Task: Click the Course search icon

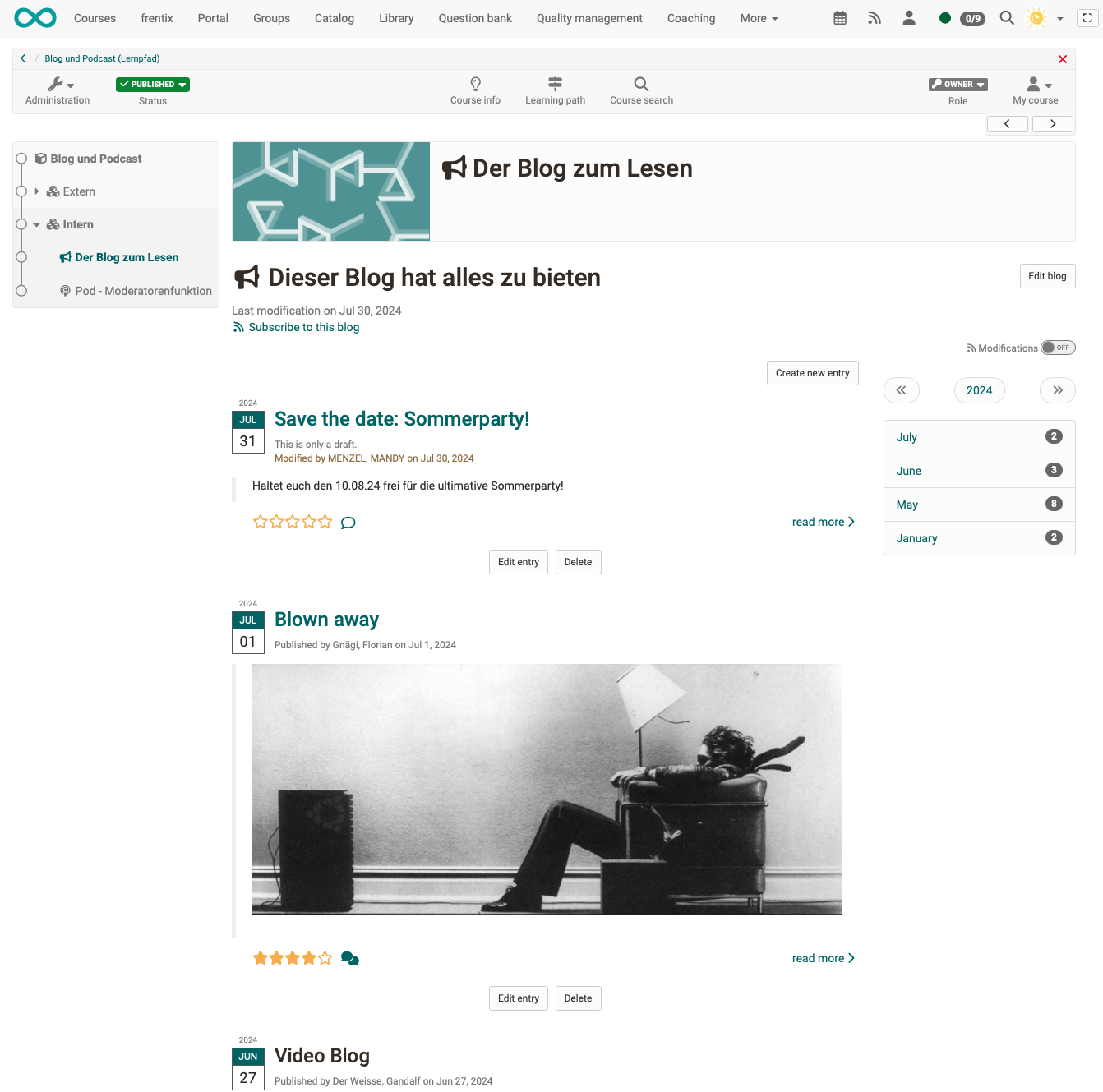Action: point(640,85)
